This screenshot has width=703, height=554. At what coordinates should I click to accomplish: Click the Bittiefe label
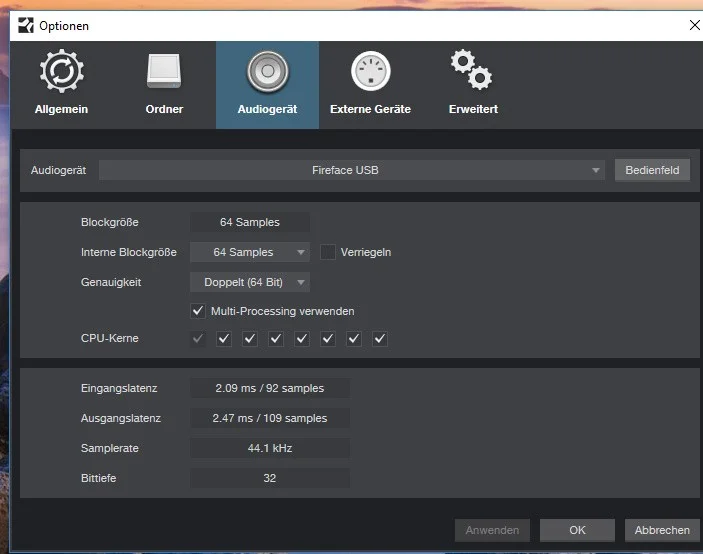click(98, 478)
